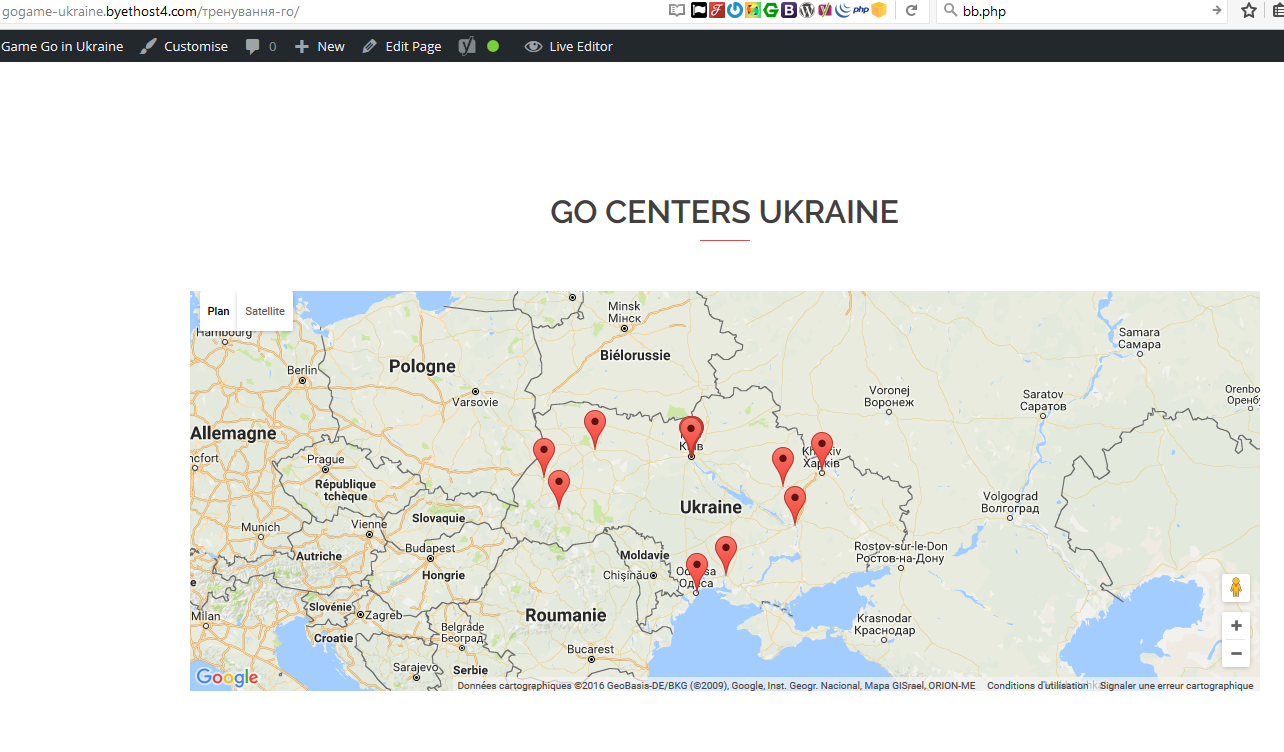Click Signaler une erreur cartographique link
Viewport: 1284px width, 752px height.
point(1176,686)
